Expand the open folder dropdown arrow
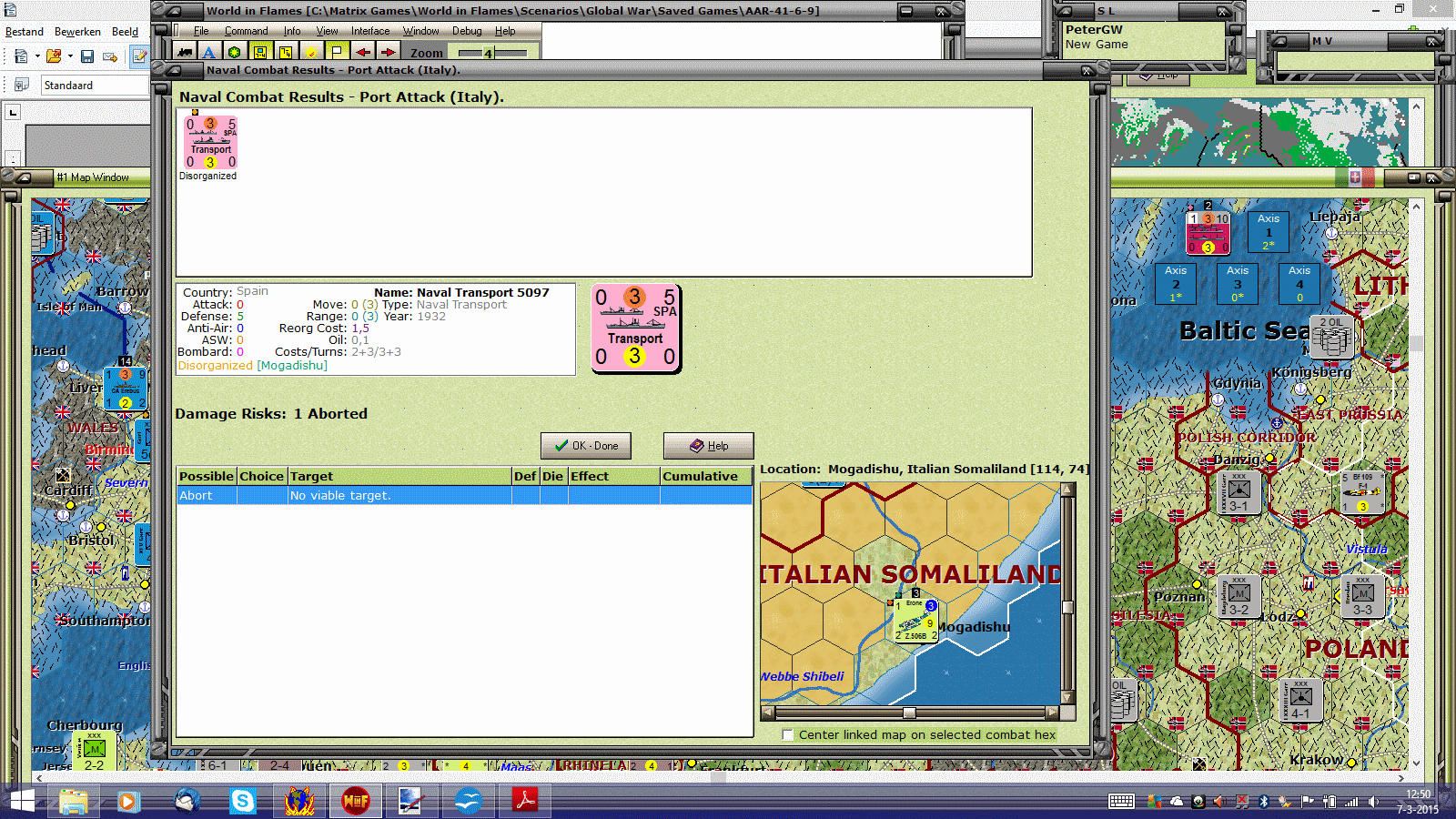 pos(70,56)
